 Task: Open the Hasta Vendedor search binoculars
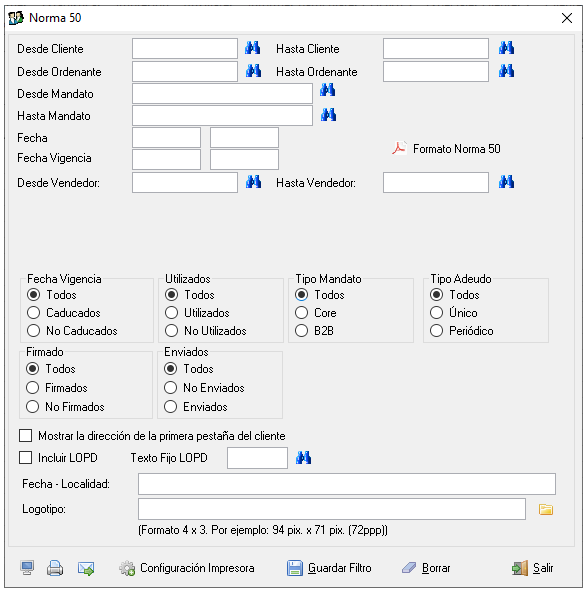[x=506, y=182]
